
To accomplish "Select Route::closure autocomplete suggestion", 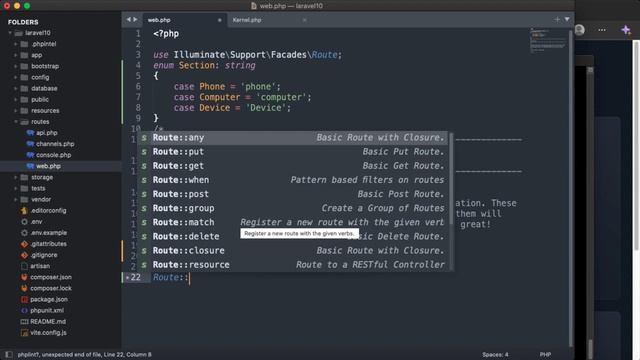I will [x=293, y=251].
